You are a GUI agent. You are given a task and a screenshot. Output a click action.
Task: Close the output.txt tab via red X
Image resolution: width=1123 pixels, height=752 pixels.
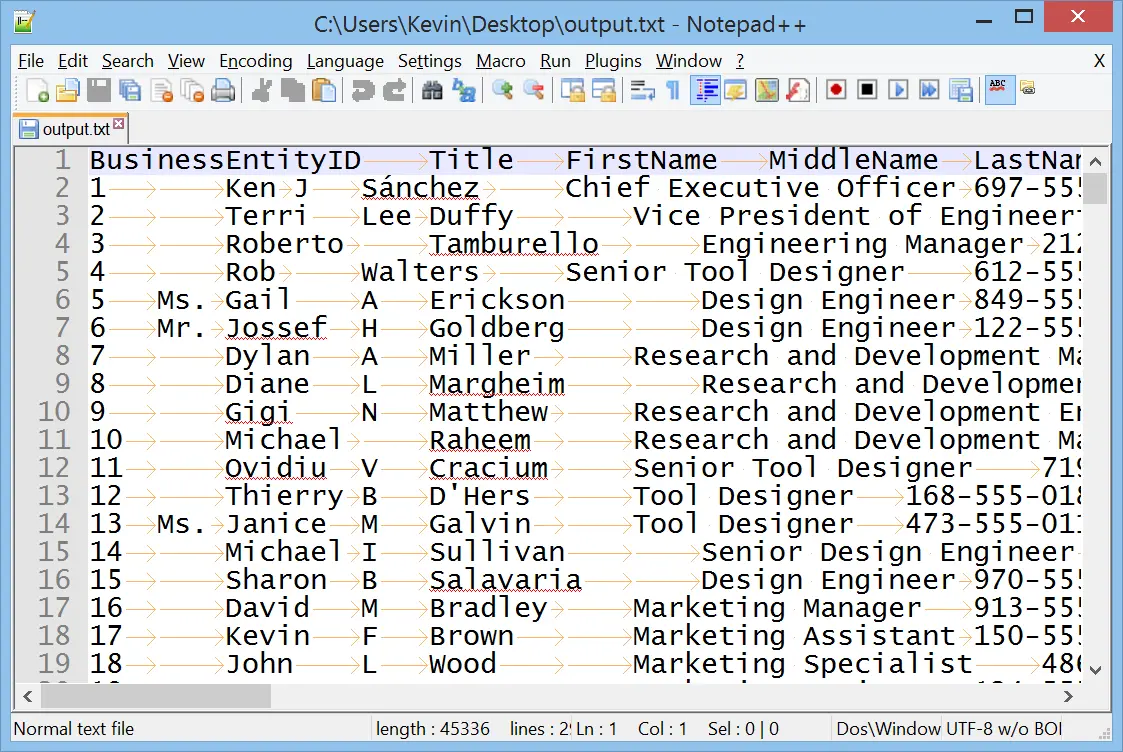coord(119,124)
